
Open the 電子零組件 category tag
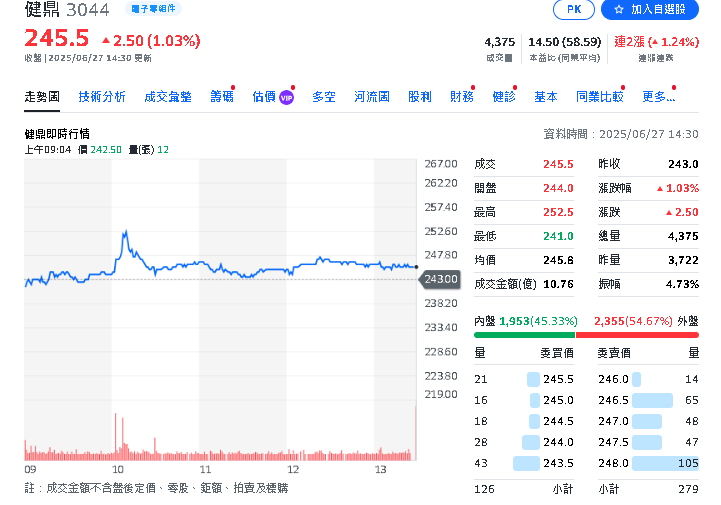tap(153, 9)
